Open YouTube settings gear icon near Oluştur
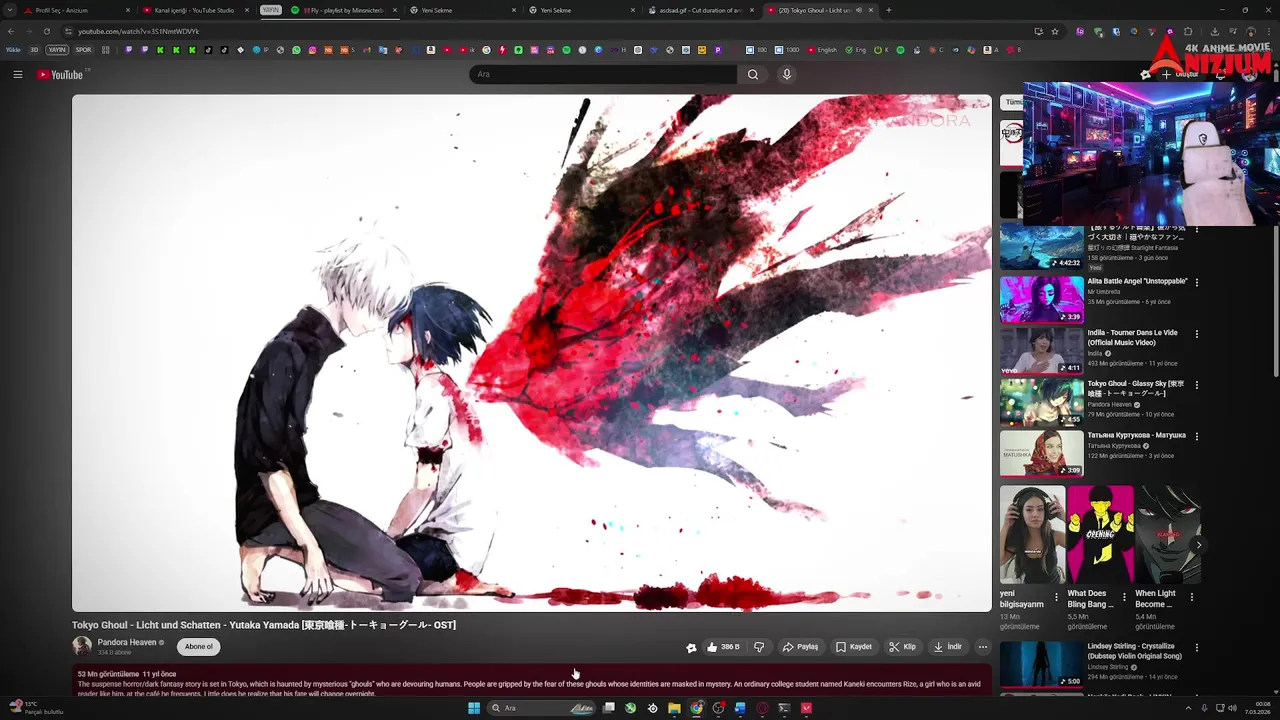 [x=1146, y=74]
